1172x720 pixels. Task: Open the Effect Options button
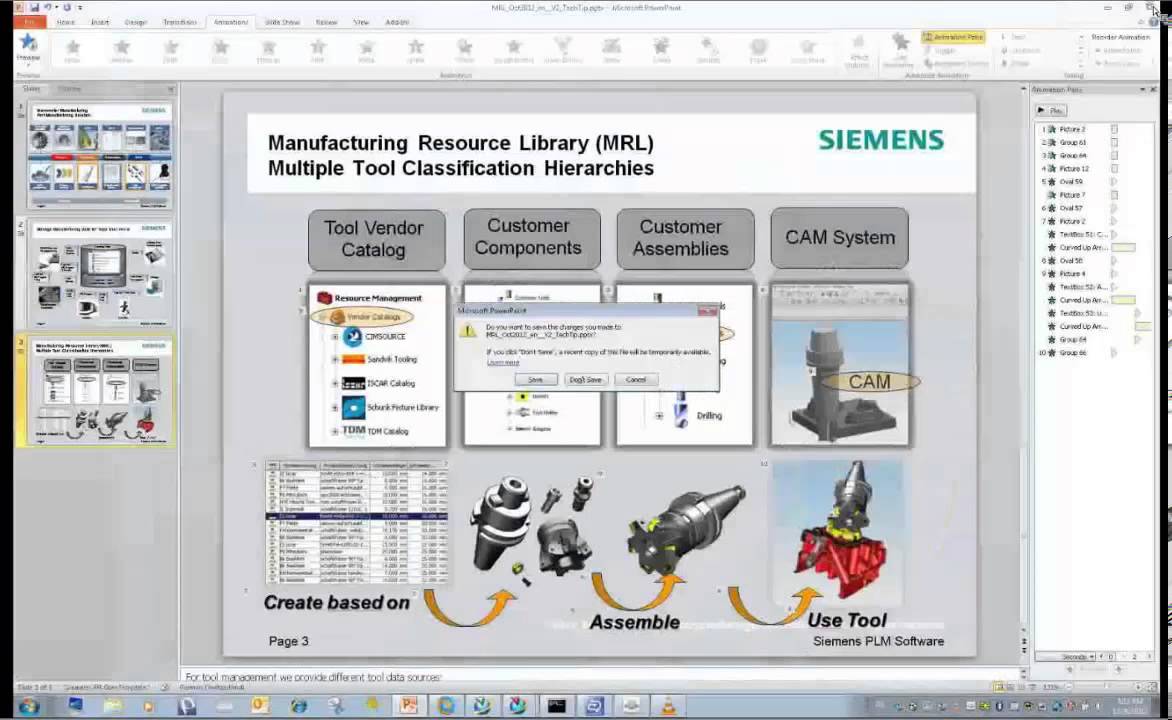[858, 51]
